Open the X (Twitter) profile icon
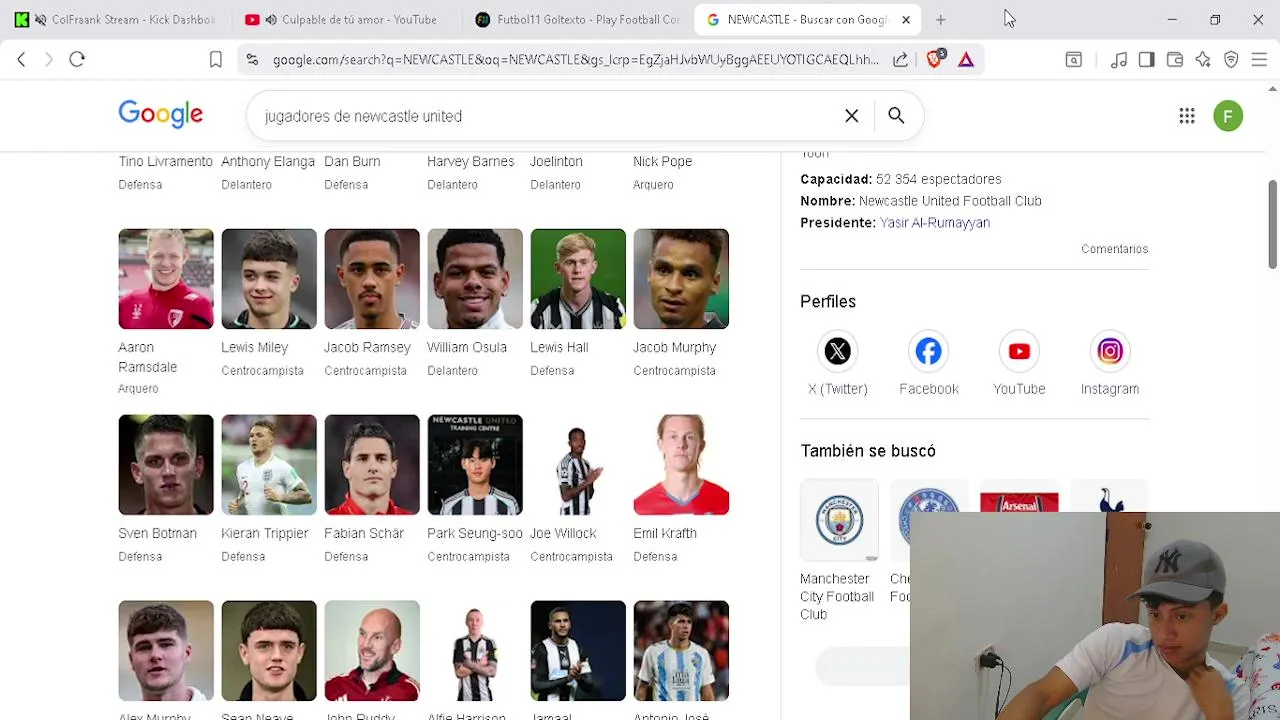 pos(837,351)
